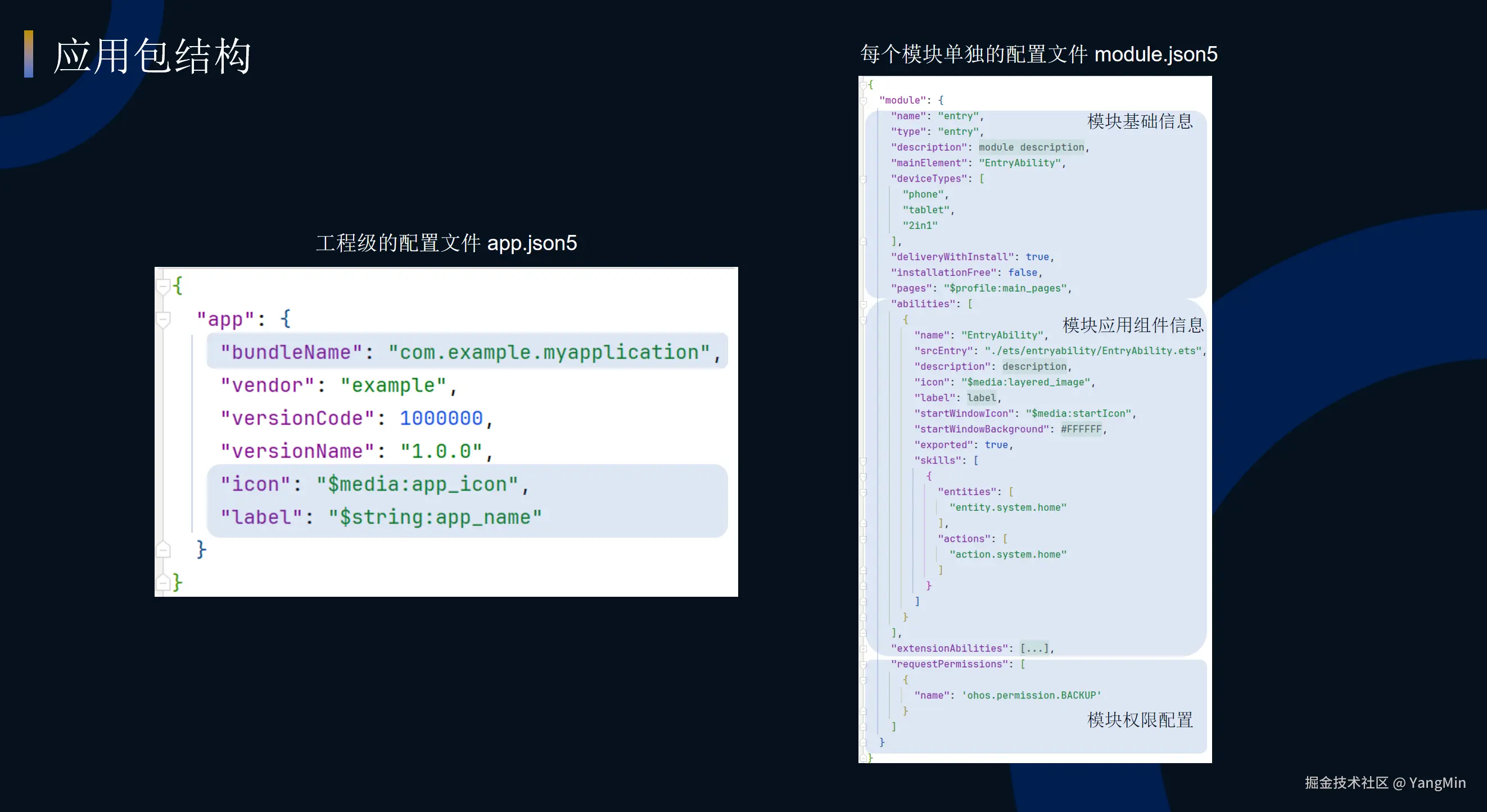Click the "$profile:main_pages" reference

click(x=1007, y=288)
